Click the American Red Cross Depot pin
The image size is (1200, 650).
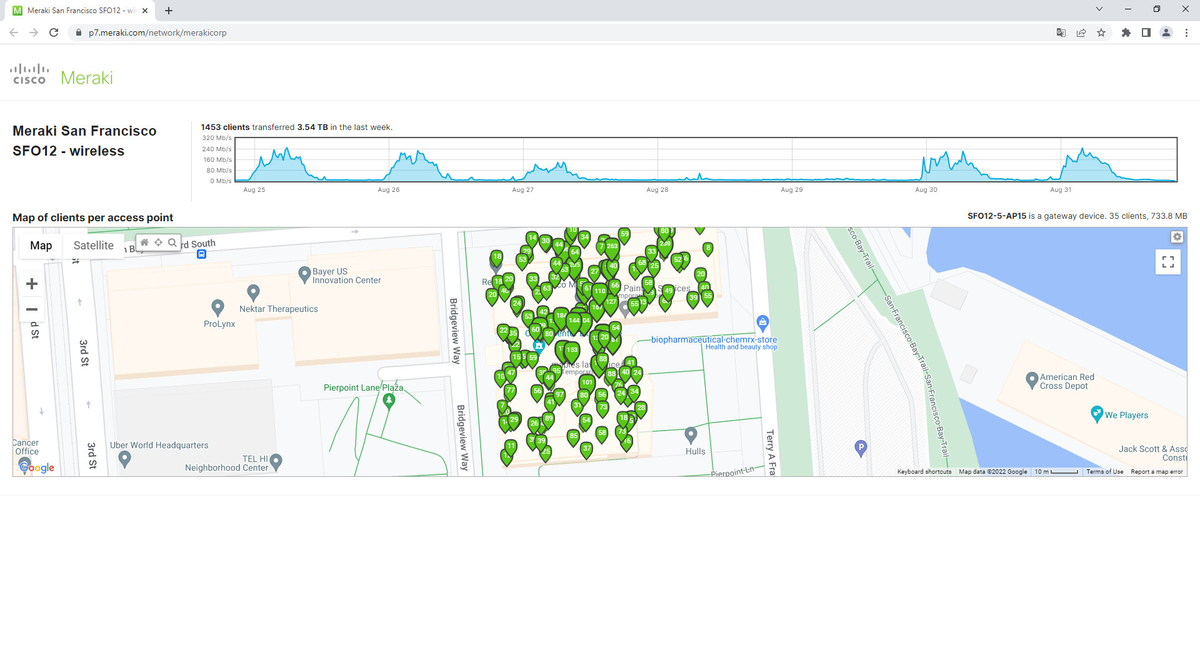click(x=1033, y=379)
